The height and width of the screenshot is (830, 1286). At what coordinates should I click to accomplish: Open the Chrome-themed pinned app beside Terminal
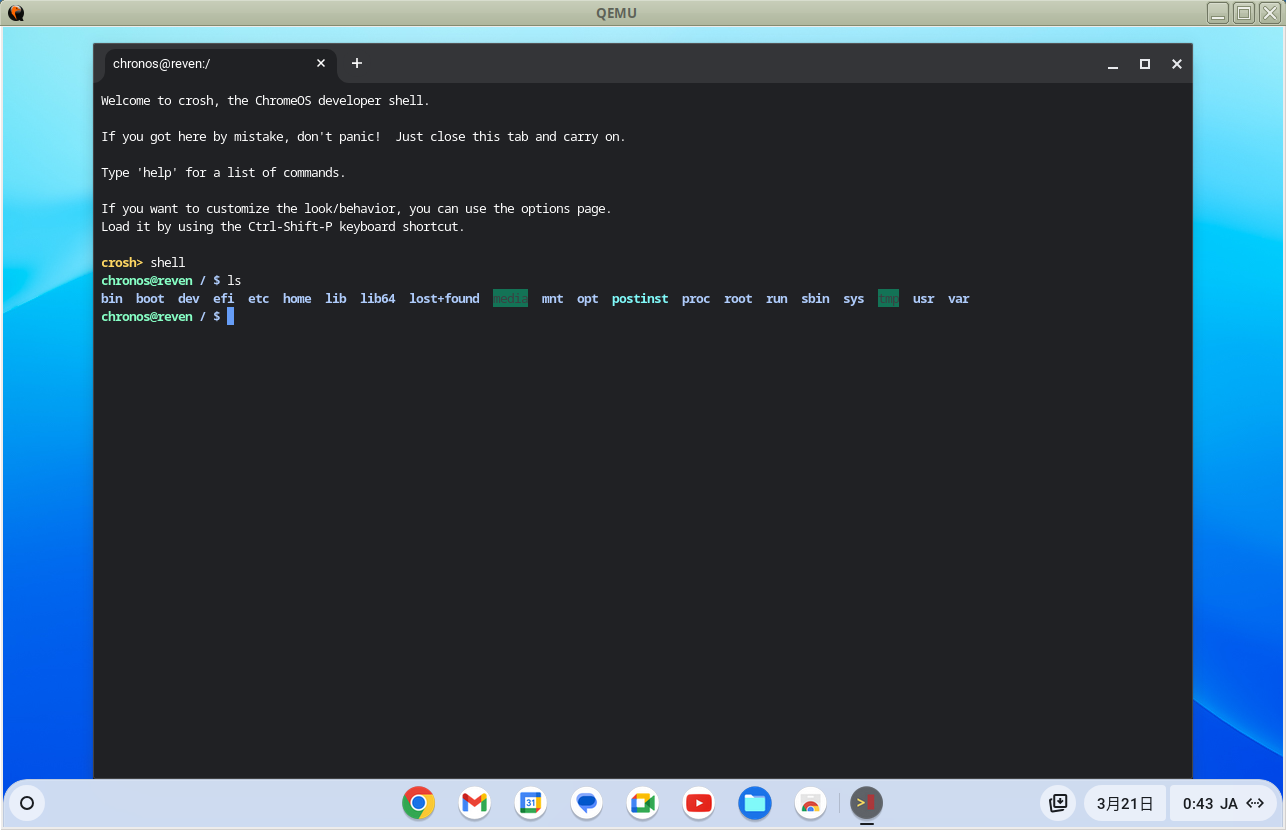click(x=810, y=803)
